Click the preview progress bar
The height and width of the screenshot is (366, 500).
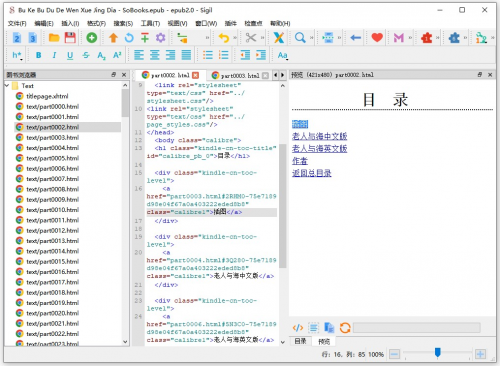coord(417,328)
